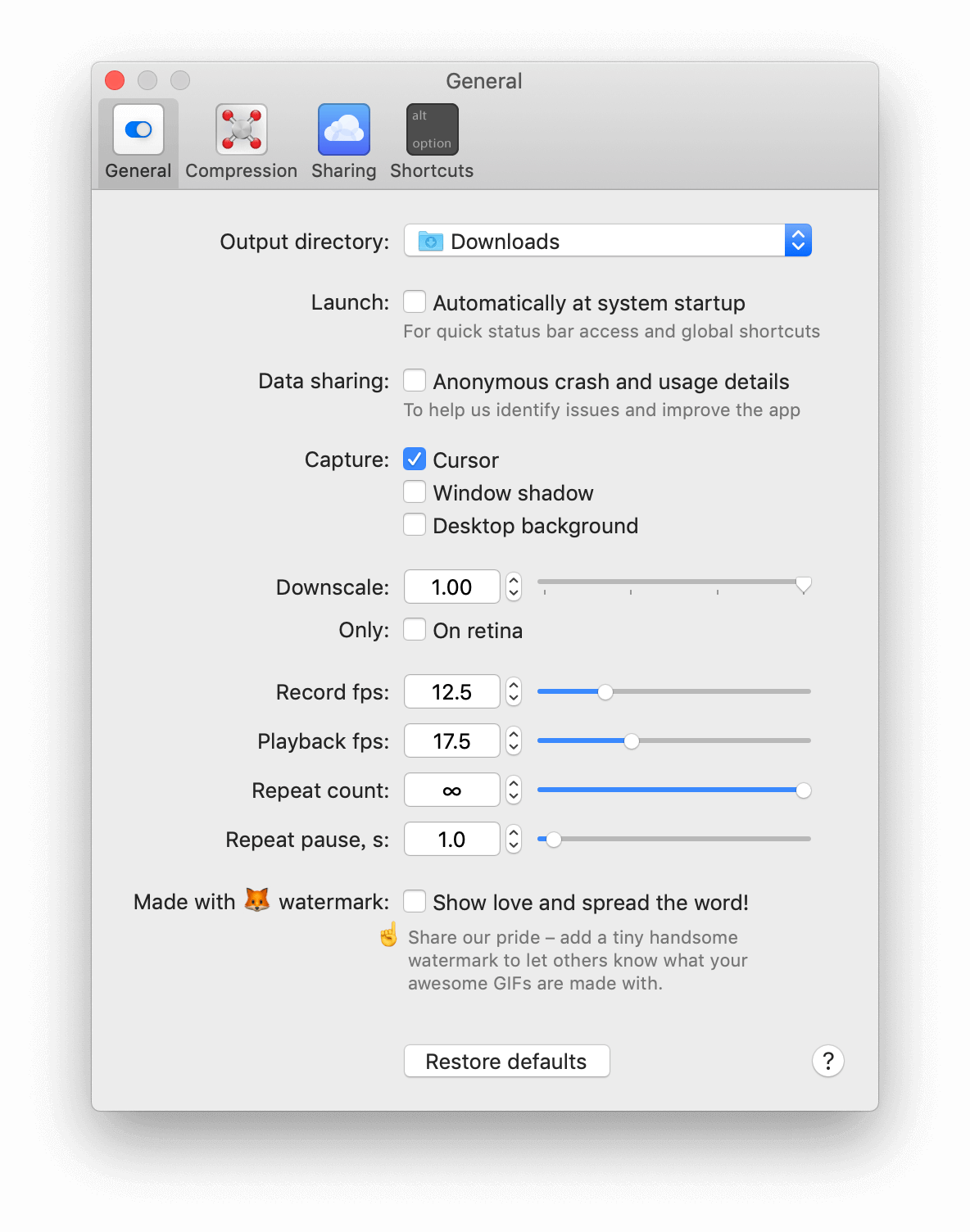Enable launch automatically at system startup
970x1232 pixels.
415,301
